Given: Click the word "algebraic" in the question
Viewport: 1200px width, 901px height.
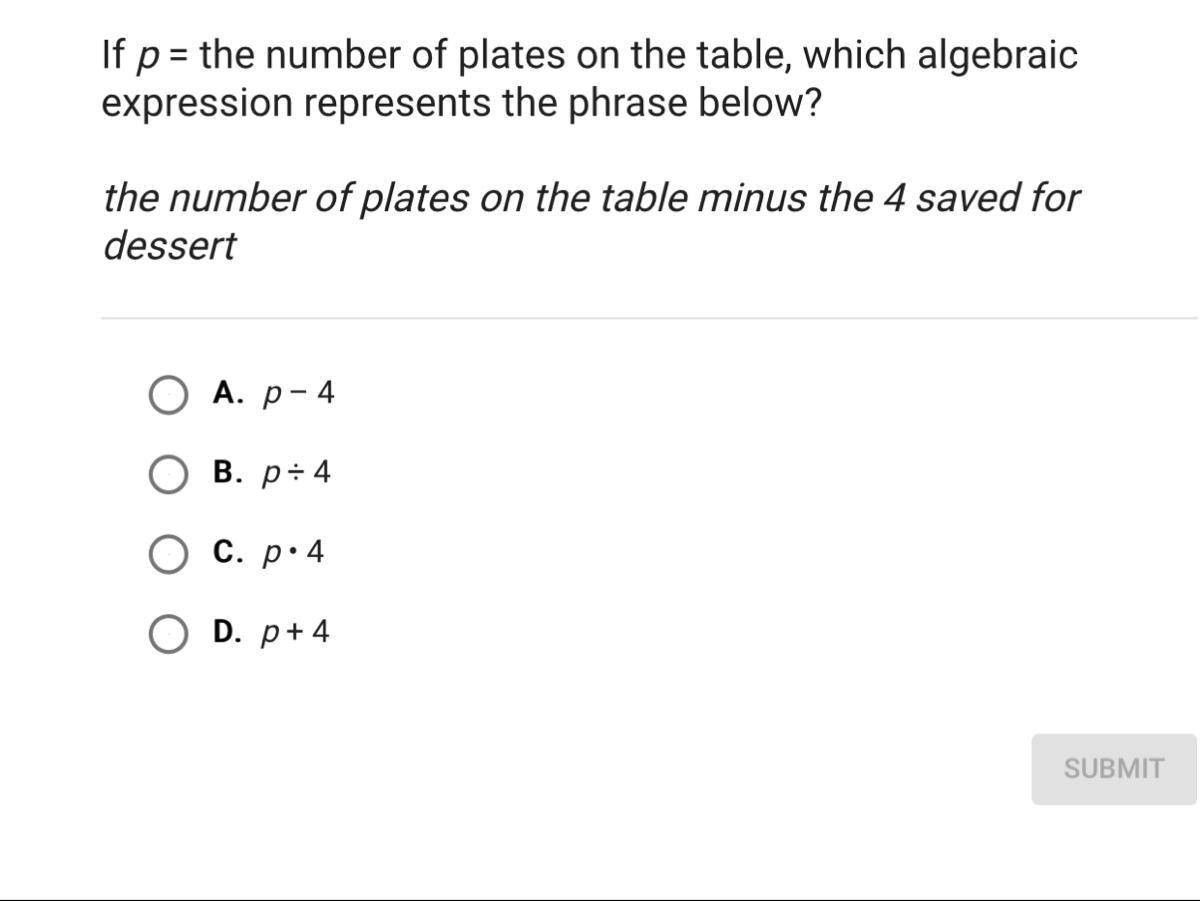Looking at the screenshot, I should point(998,56).
